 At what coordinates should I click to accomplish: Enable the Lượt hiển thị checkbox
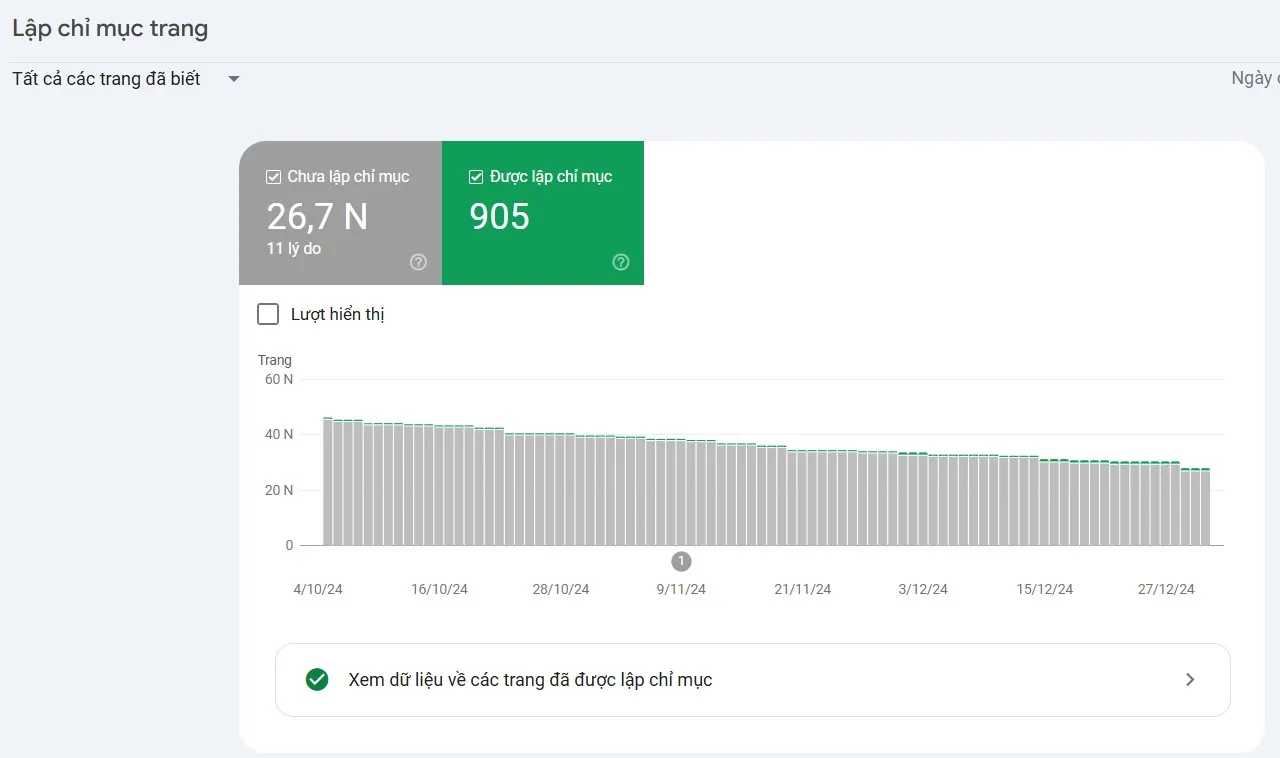[268, 314]
